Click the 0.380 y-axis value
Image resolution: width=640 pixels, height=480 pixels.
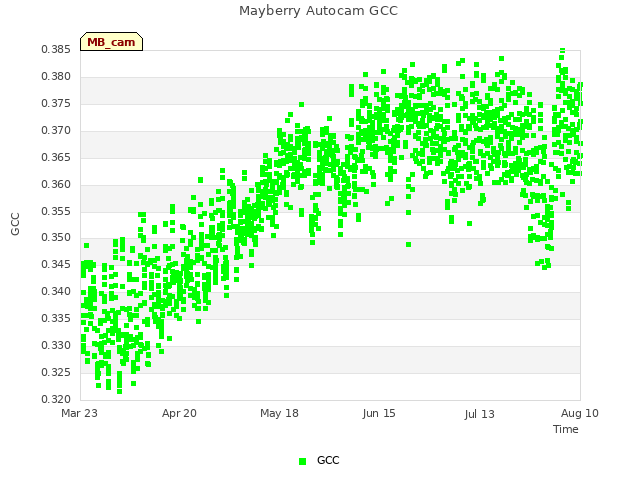(x=56, y=76)
